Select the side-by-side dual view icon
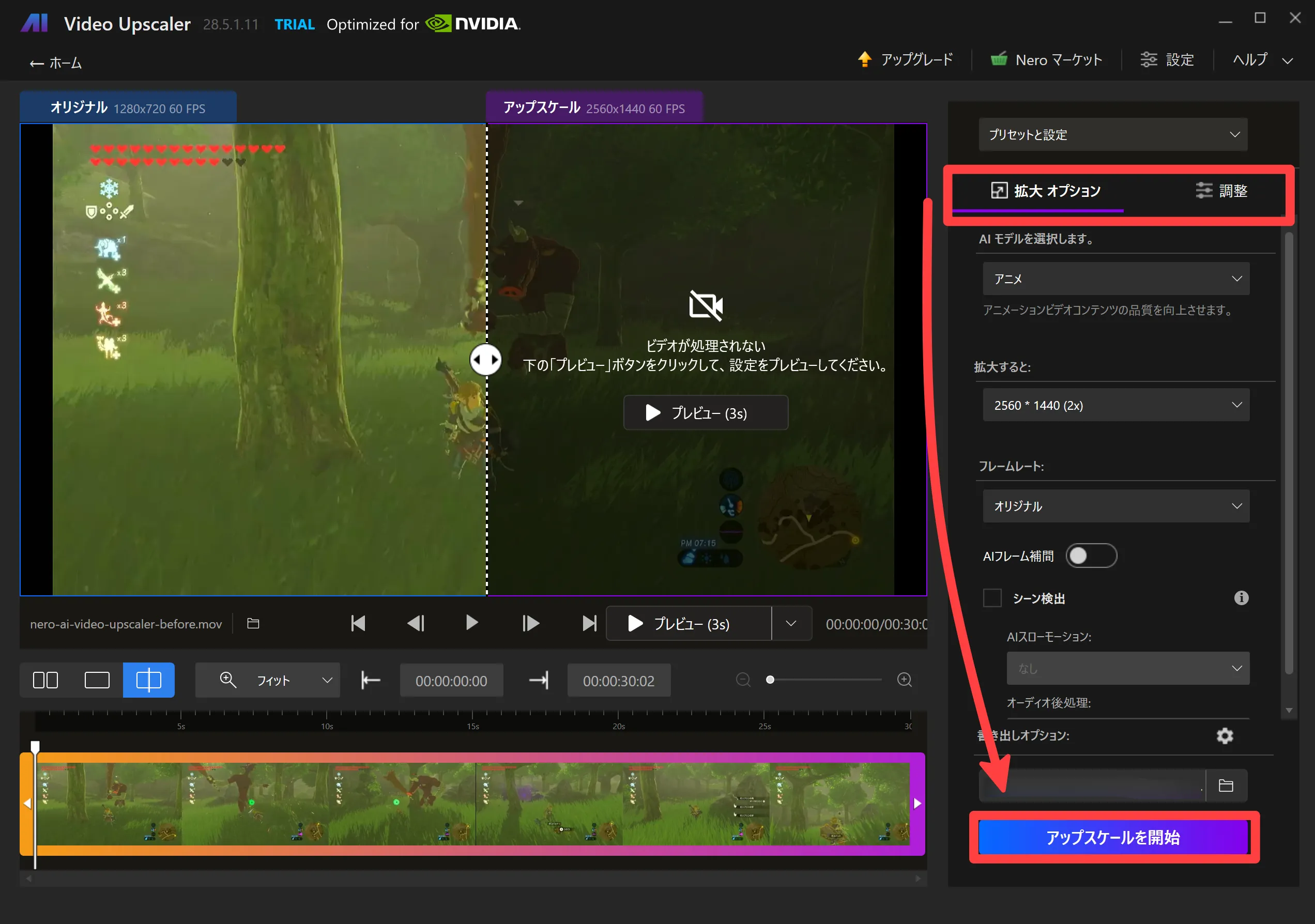Image resolution: width=1315 pixels, height=924 pixels. click(x=45, y=680)
